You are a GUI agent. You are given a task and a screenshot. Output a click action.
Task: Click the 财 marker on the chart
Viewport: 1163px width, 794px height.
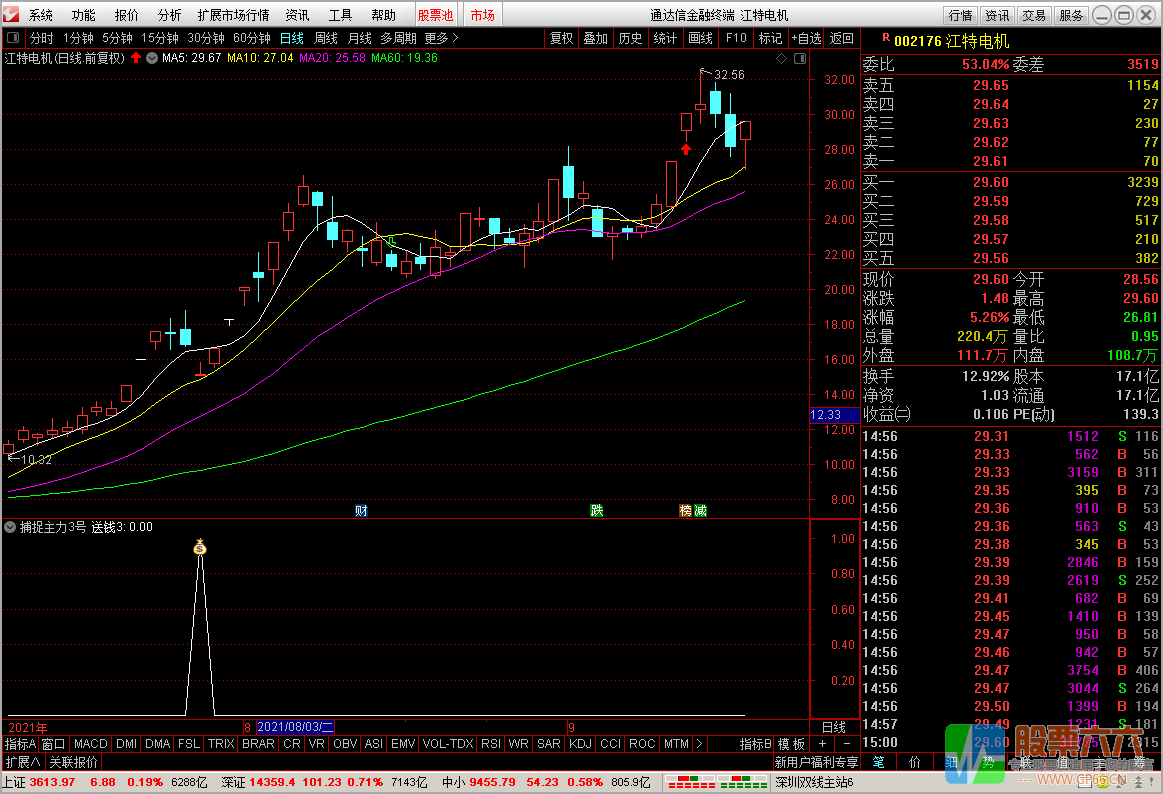click(361, 510)
